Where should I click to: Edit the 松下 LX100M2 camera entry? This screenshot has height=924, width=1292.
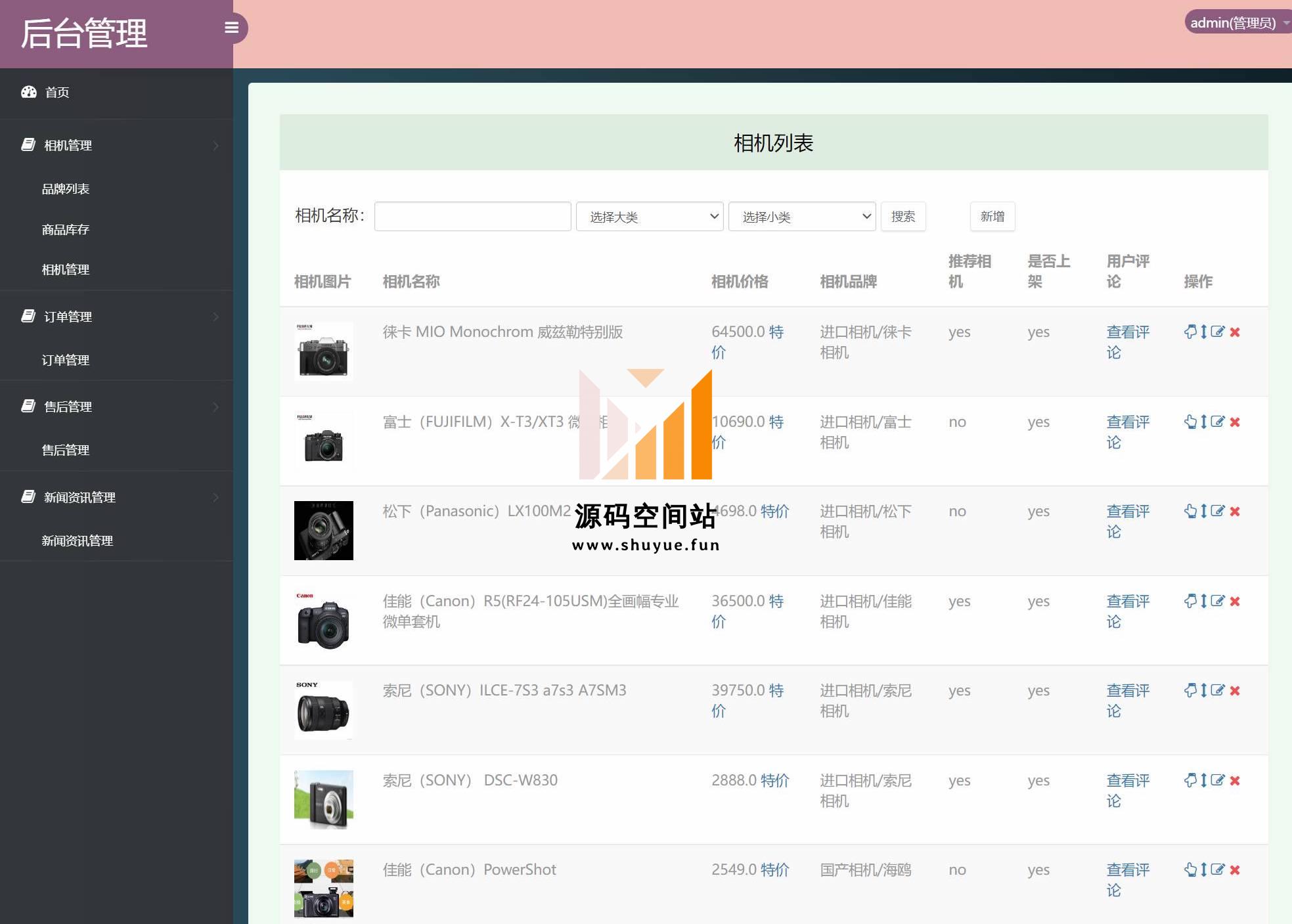click(x=1218, y=511)
